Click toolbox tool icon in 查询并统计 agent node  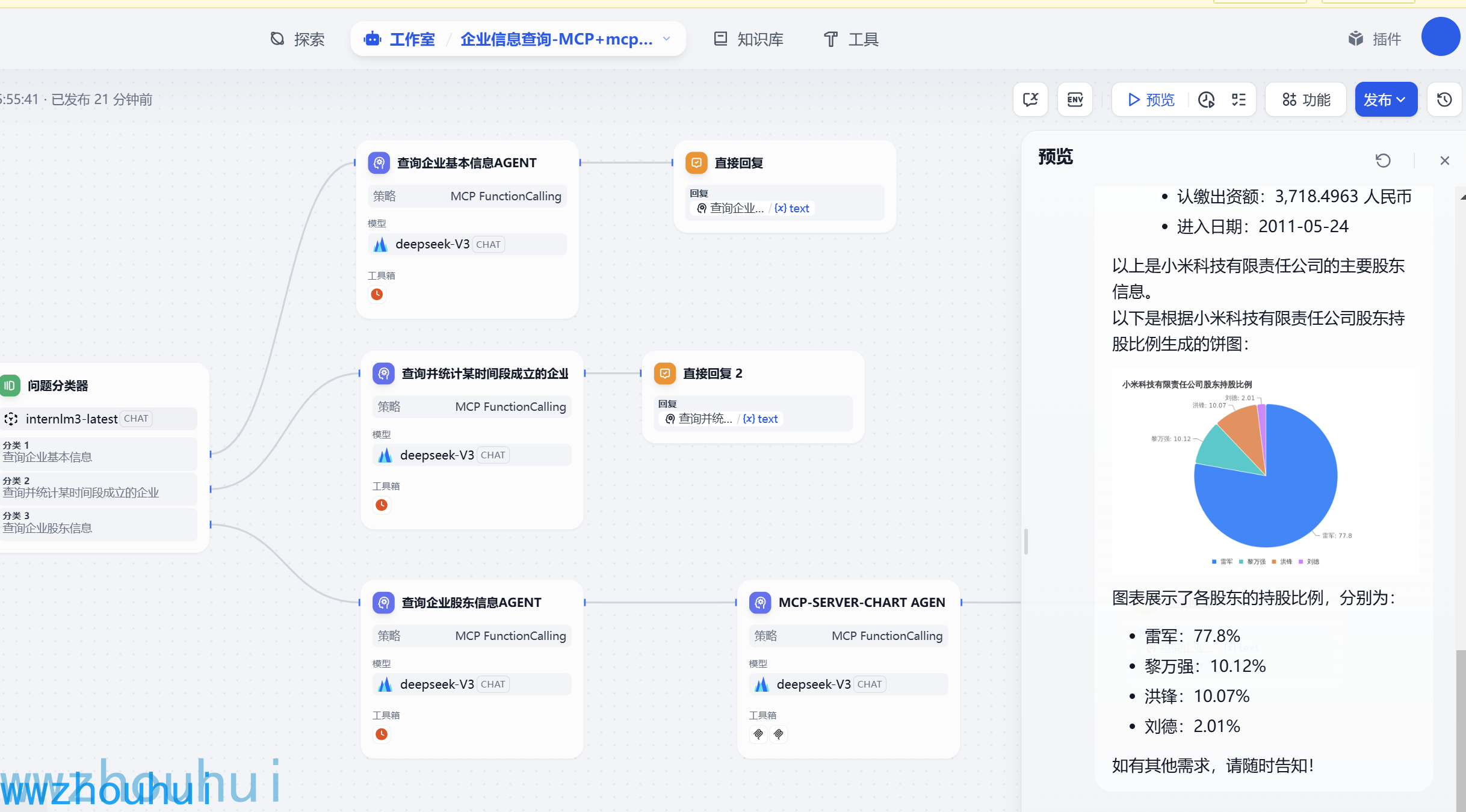click(382, 505)
